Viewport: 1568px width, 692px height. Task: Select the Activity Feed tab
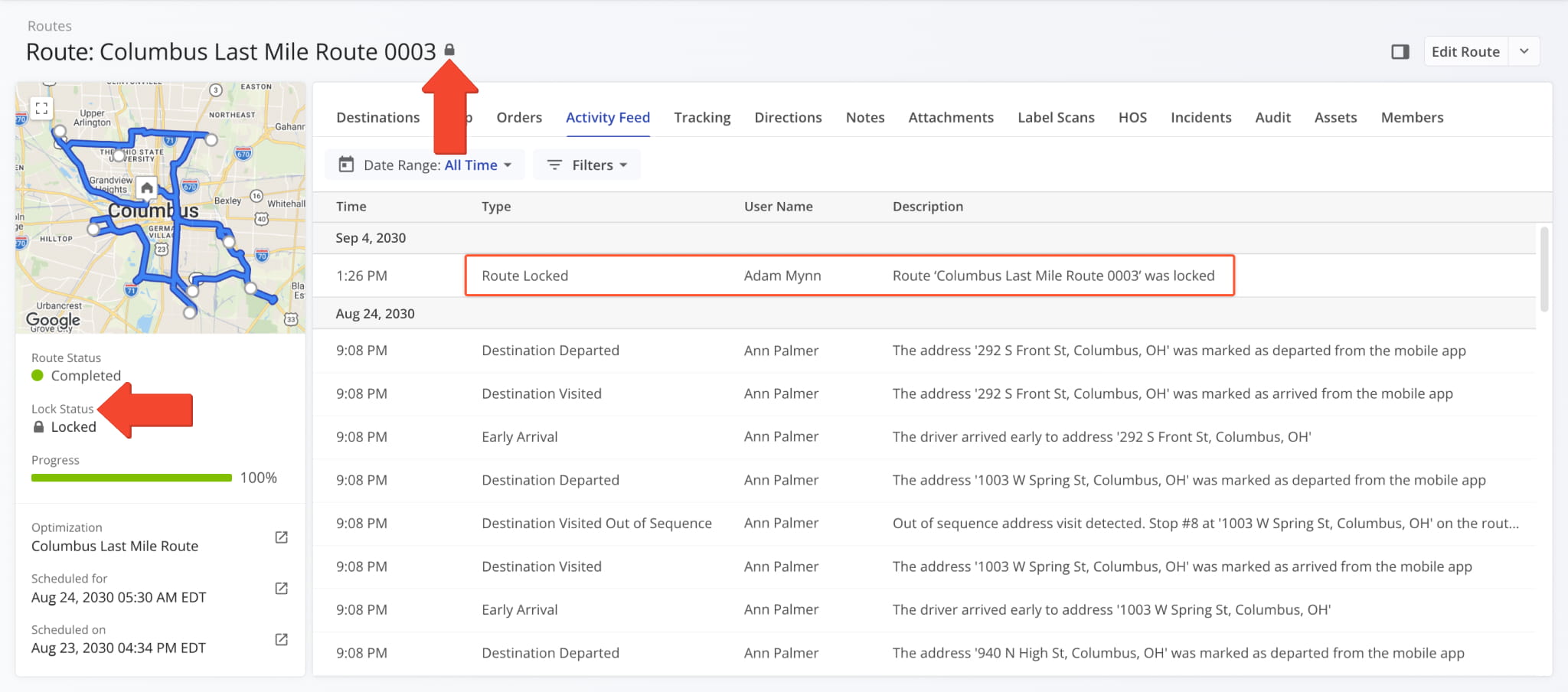pyautogui.click(x=608, y=117)
